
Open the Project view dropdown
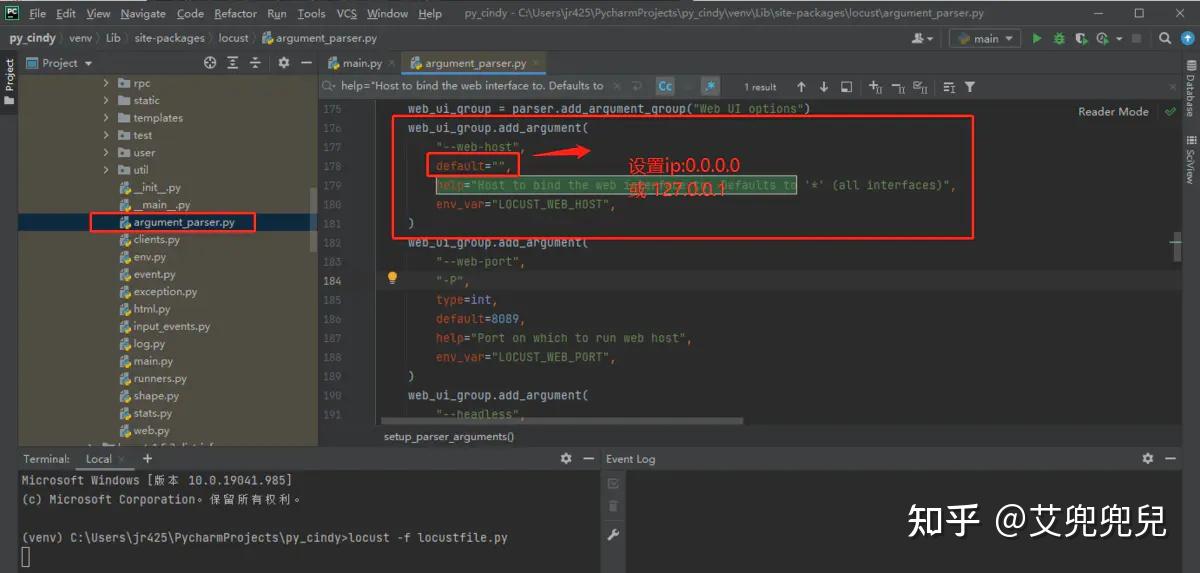(x=59, y=63)
